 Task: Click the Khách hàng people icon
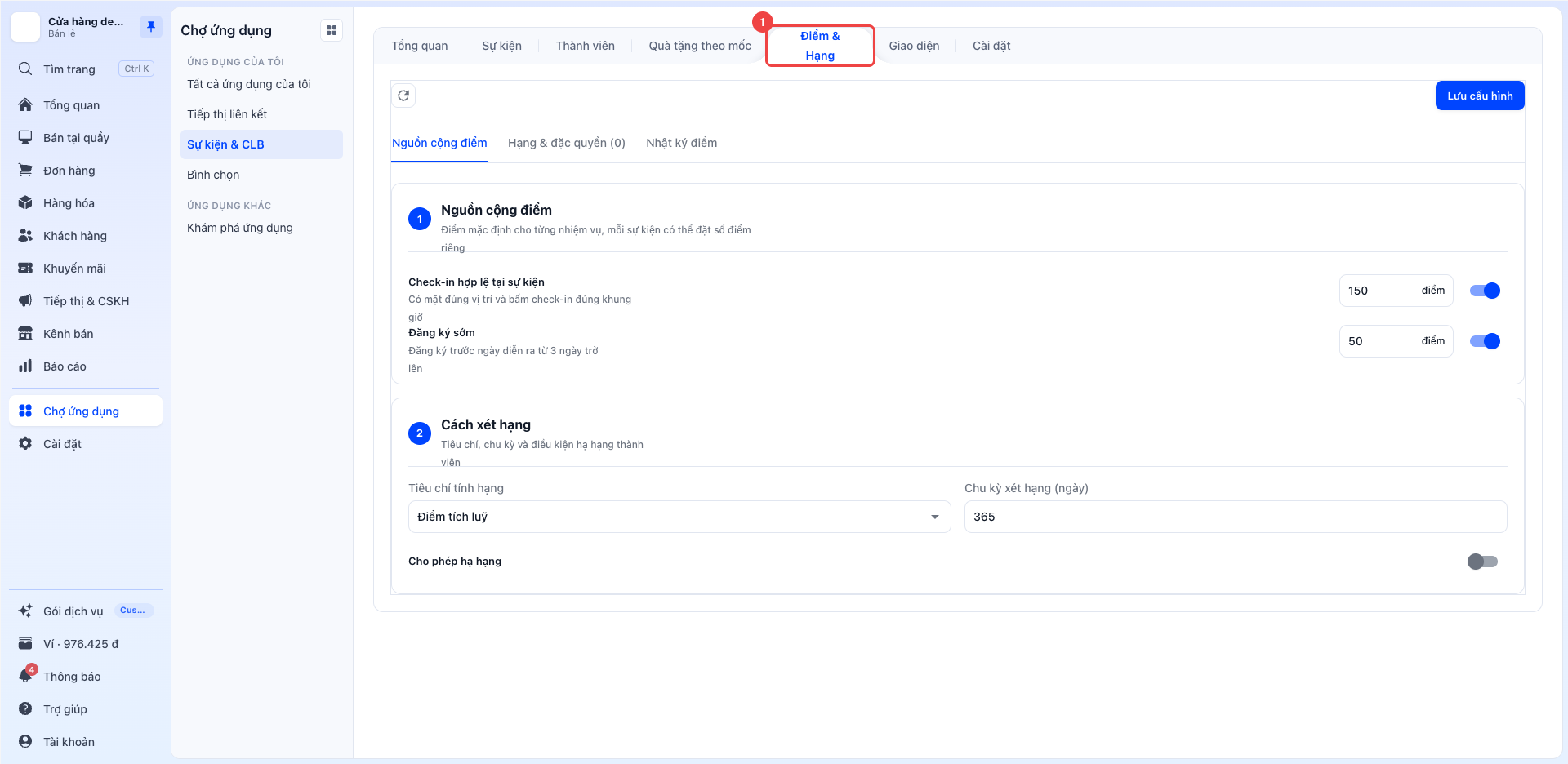(25, 235)
